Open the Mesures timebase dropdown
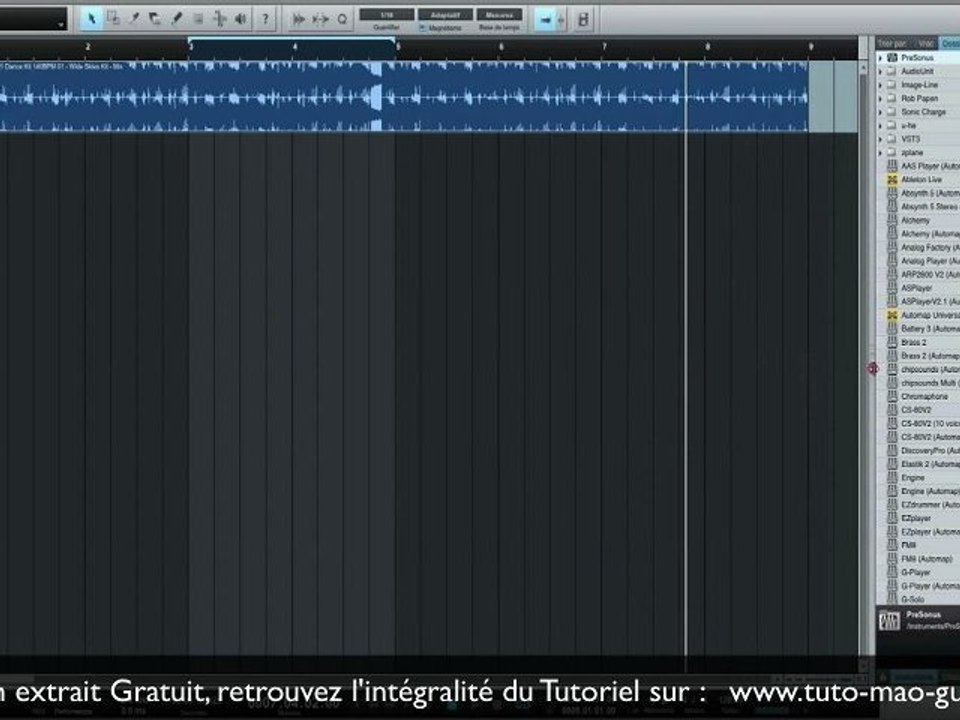This screenshot has height=720, width=960. (499, 15)
